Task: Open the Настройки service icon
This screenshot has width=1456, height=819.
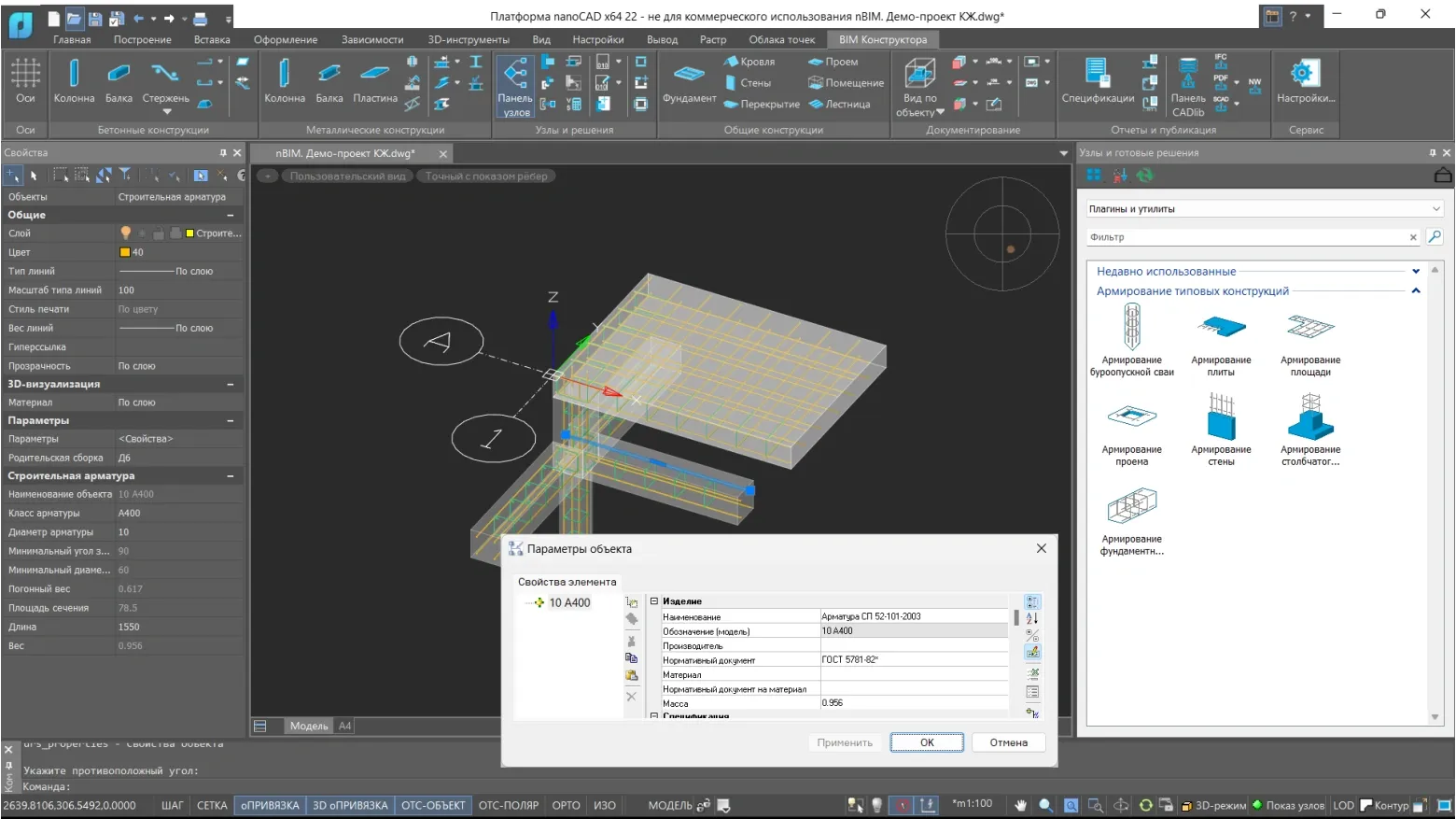Action: pos(1305,80)
